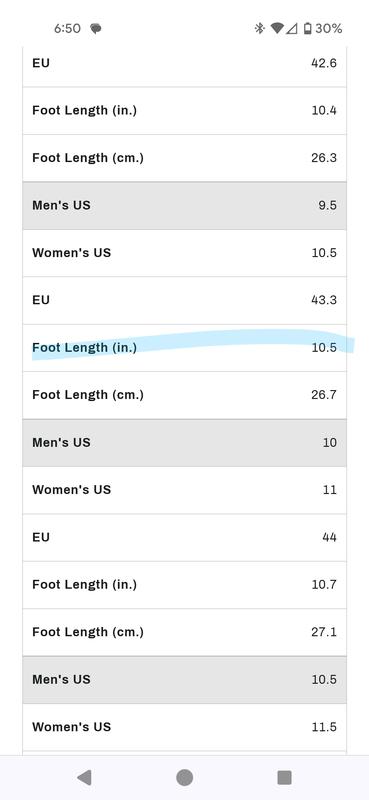Tap the Foot Length (cm.) 27.1 row

[x=184, y=633]
